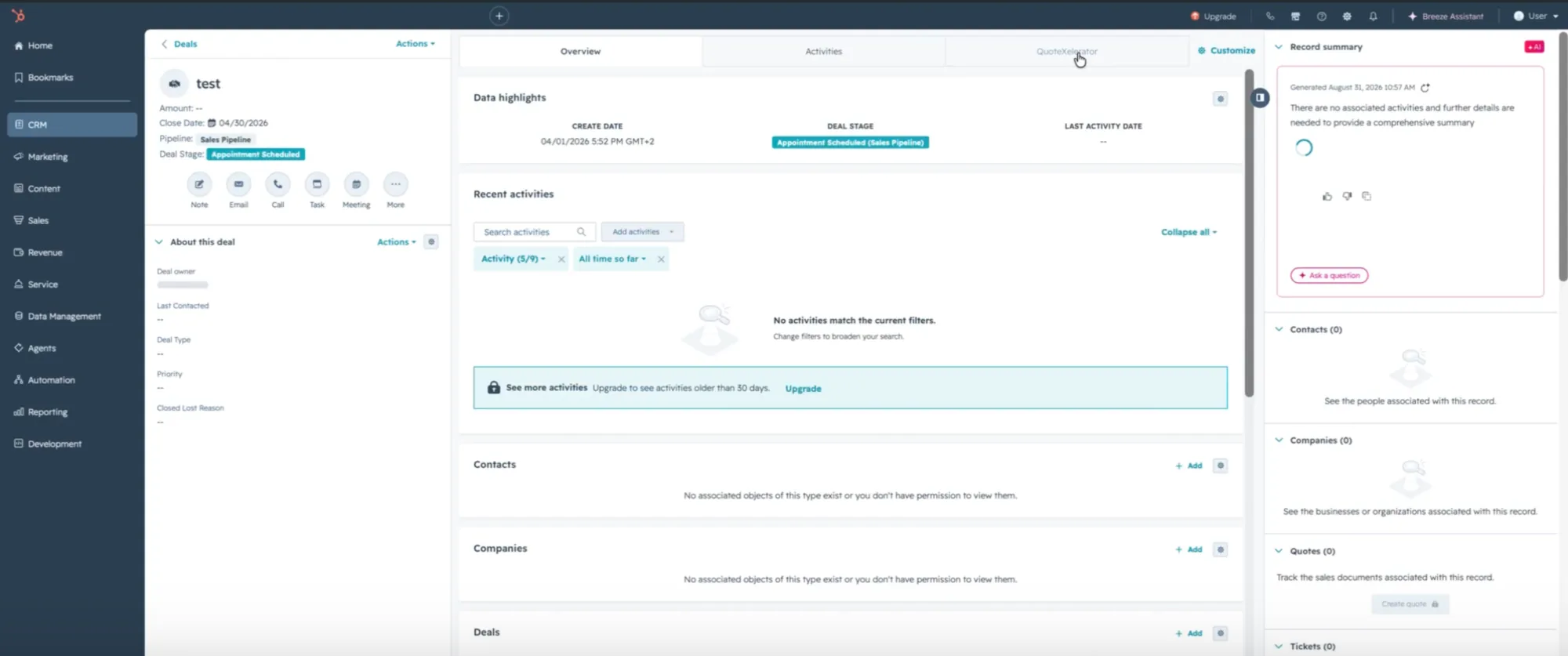Viewport: 1568px width, 656px height.
Task: Open the calling phone icon in top bar
Action: point(1270,16)
